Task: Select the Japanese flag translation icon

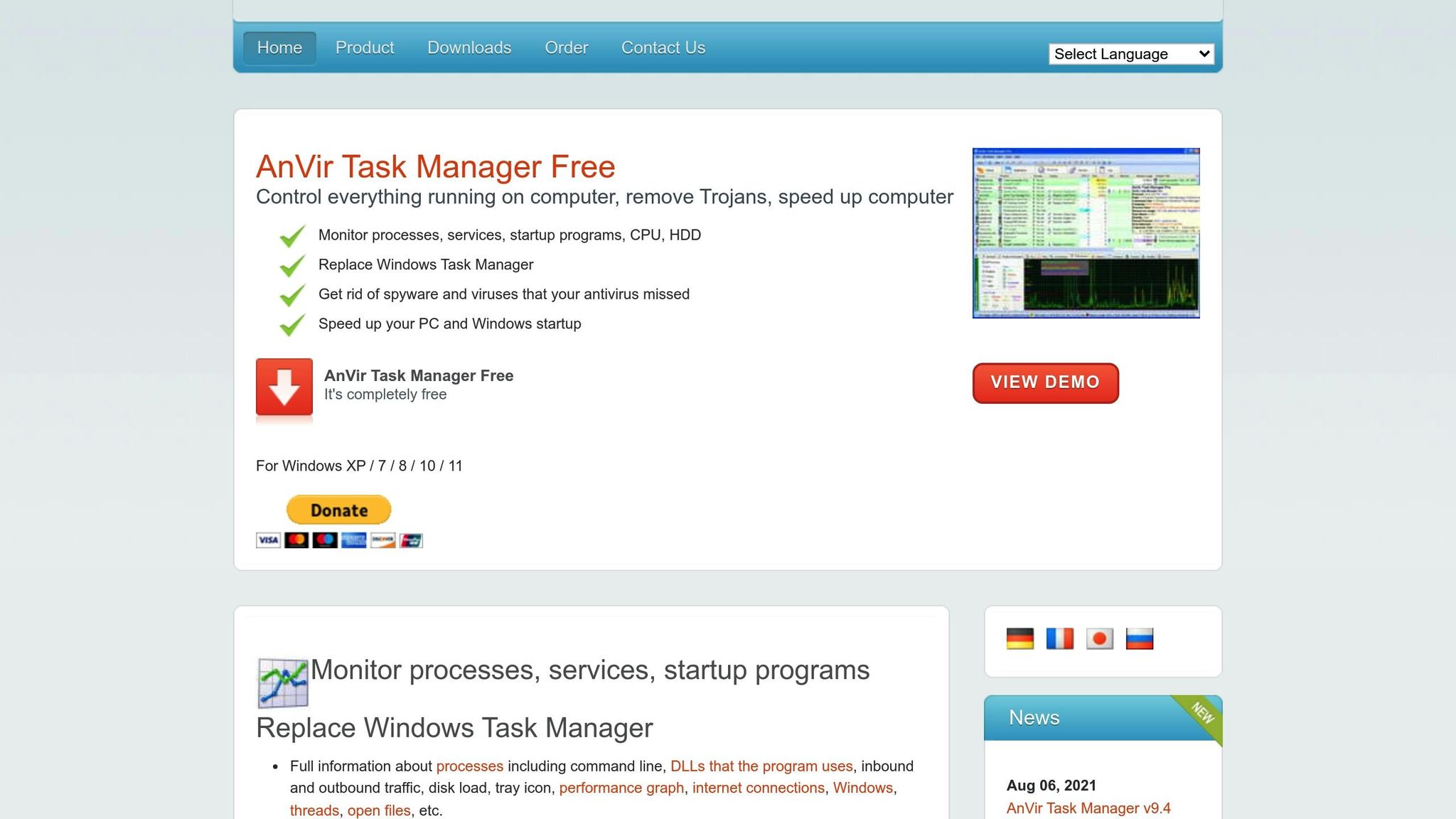Action: (1101, 638)
